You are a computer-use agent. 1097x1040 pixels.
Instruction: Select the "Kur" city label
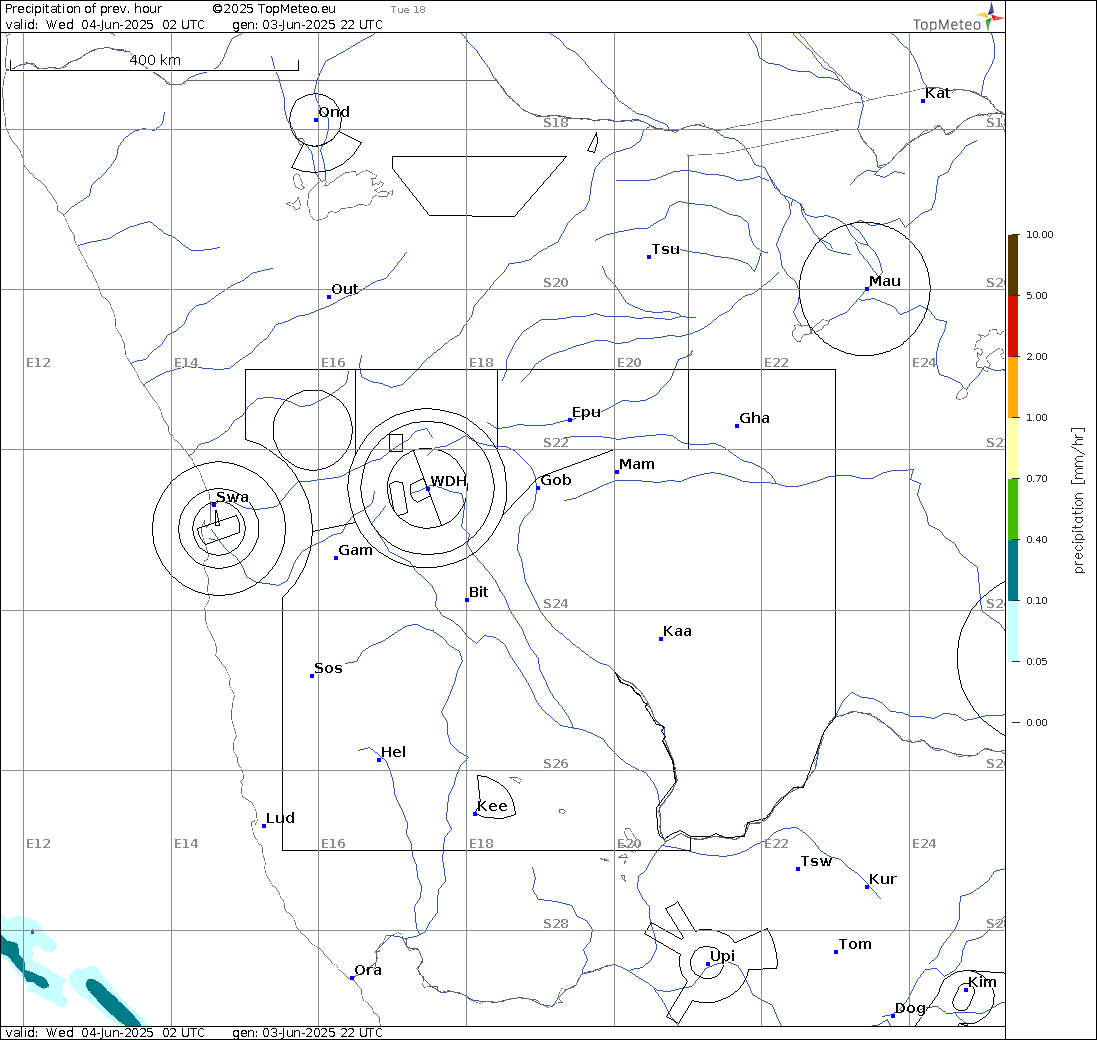click(882, 880)
